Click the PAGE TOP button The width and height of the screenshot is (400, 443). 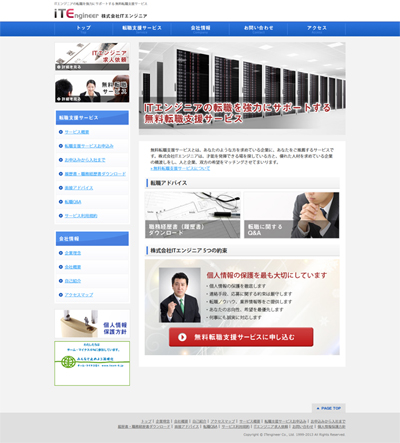pyautogui.click(x=328, y=408)
